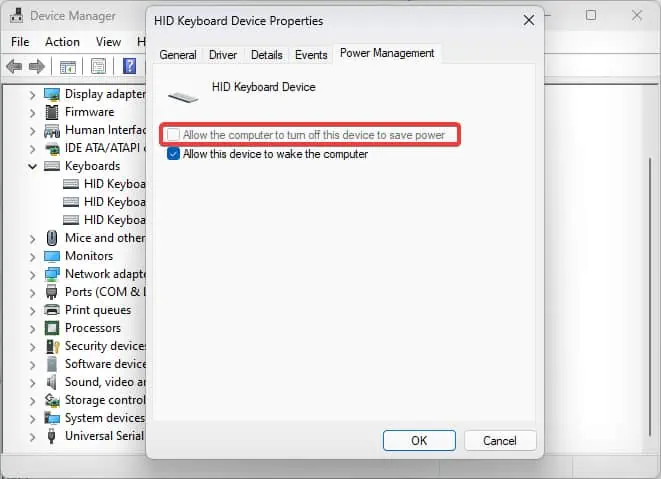Select the Processors chip icon
This screenshot has height=479, width=661.
52,328
